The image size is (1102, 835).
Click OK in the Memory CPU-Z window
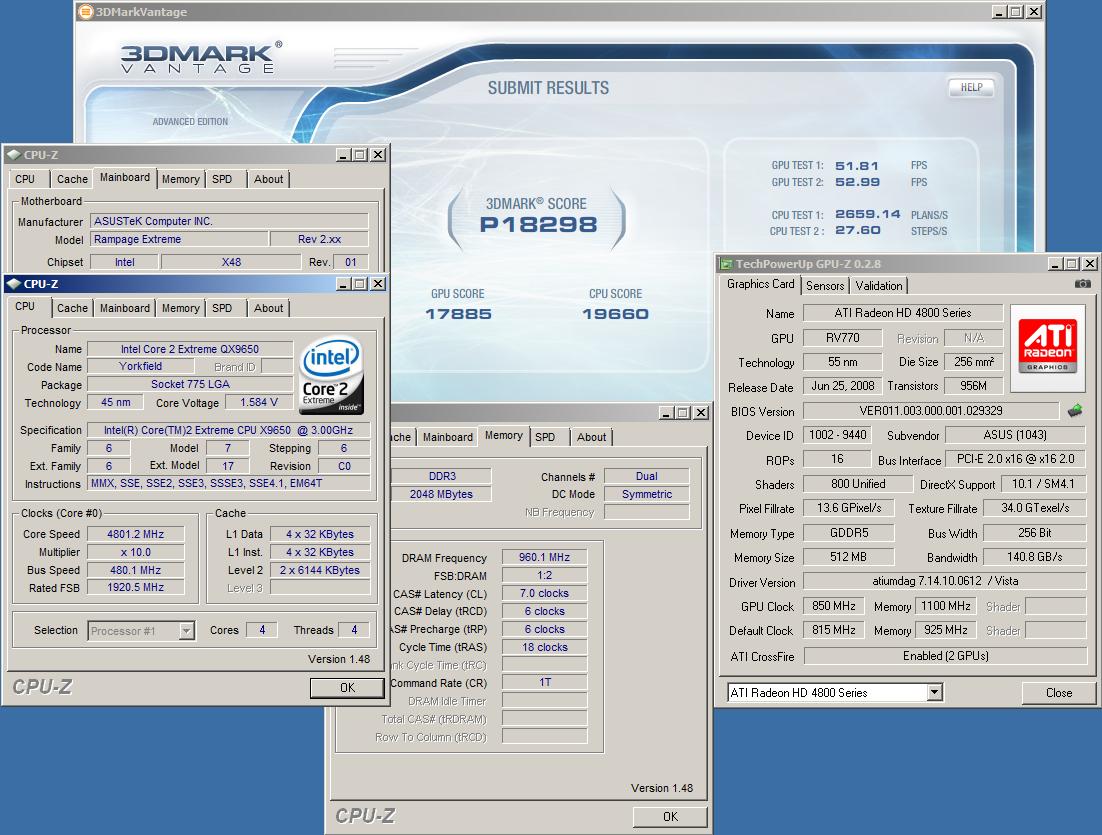[670, 817]
